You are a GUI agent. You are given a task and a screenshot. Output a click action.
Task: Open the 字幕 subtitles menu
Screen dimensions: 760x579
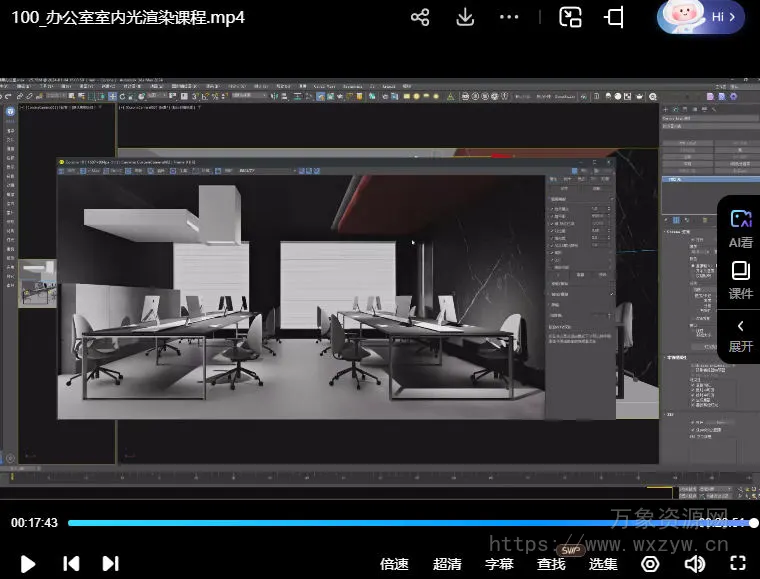[499, 564]
